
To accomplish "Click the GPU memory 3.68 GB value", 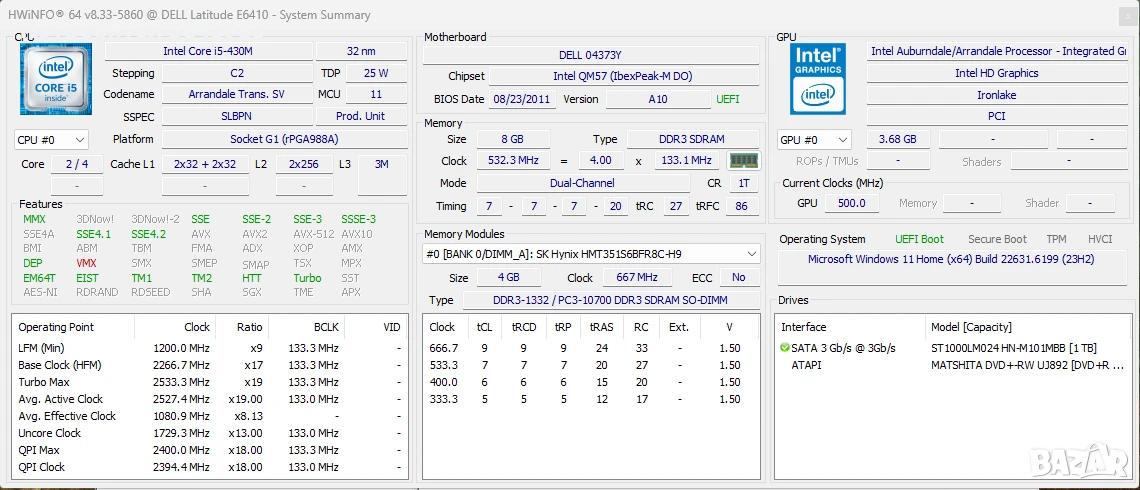I will (x=897, y=140).
